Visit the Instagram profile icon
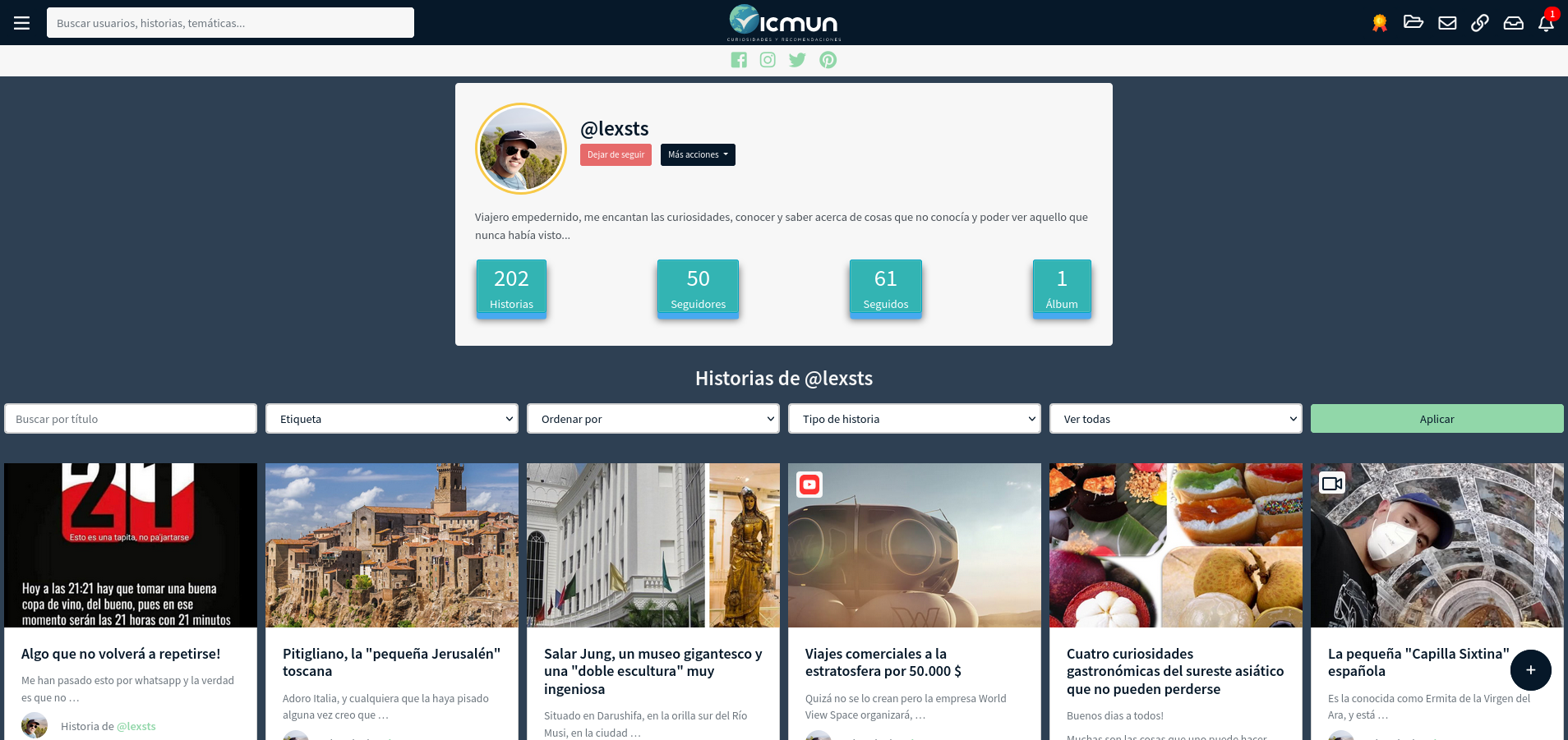The width and height of the screenshot is (1568, 740). 768,60
